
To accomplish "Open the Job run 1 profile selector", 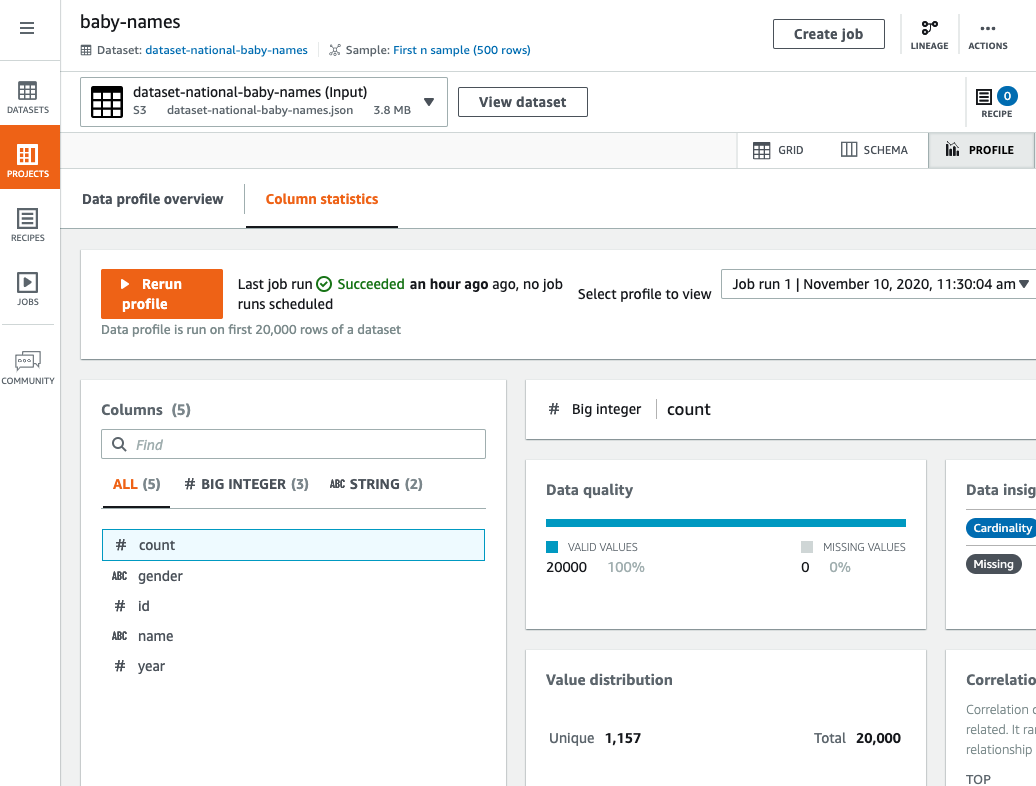I will (877, 284).
